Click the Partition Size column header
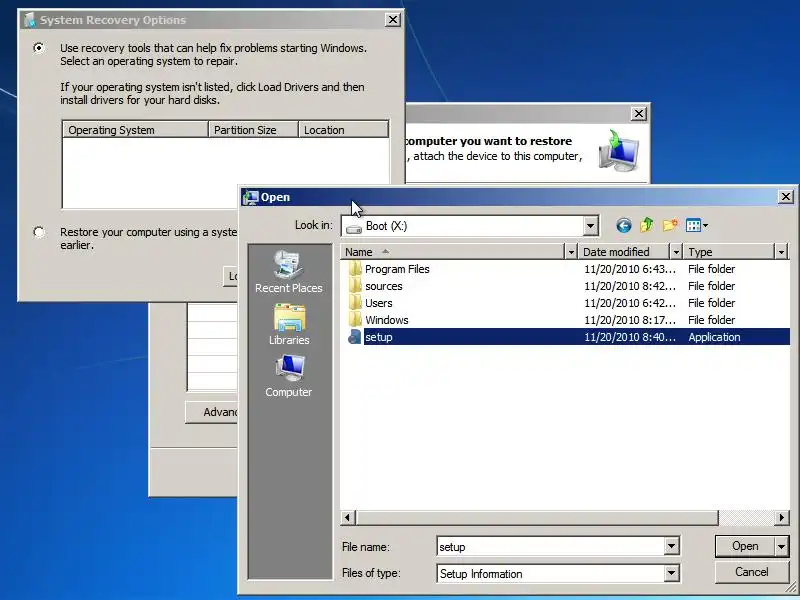 [x=253, y=130]
